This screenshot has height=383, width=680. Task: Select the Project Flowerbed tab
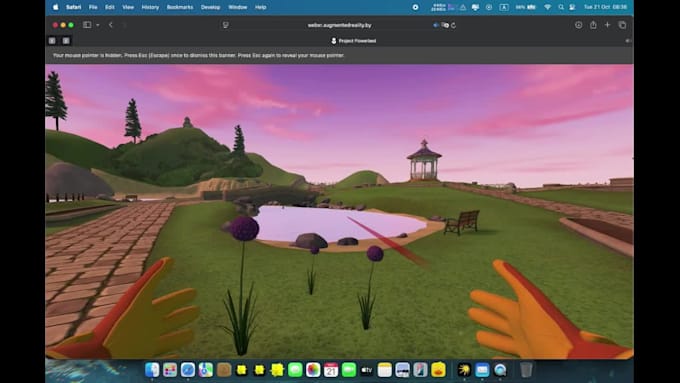pyautogui.click(x=353, y=41)
